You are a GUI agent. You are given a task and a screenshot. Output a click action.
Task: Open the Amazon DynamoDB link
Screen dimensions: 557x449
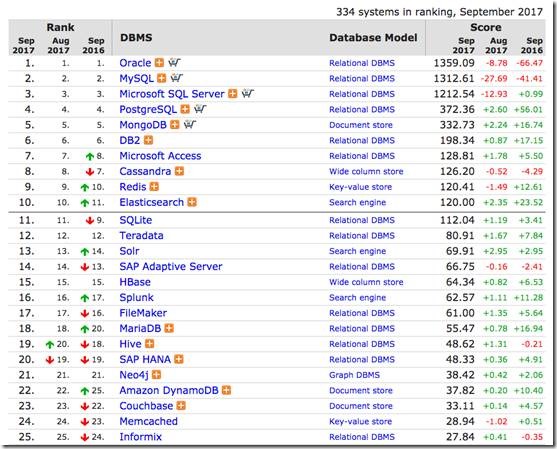tap(169, 390)
